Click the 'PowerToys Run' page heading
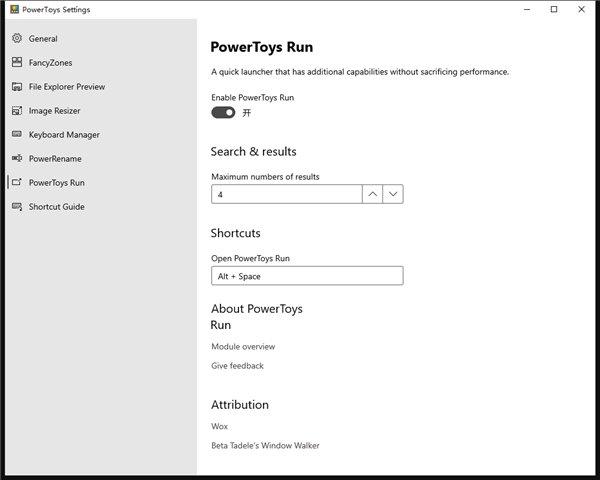Viewport: 600px width, 480px height. (262, 47)
